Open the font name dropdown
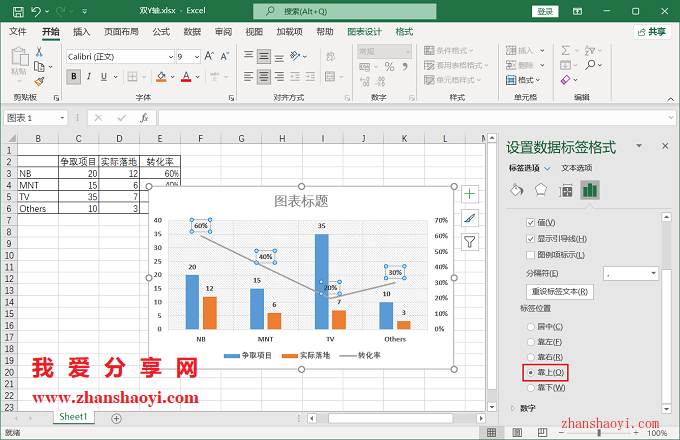This screenshot has height=440, width=680. point(170,57)
